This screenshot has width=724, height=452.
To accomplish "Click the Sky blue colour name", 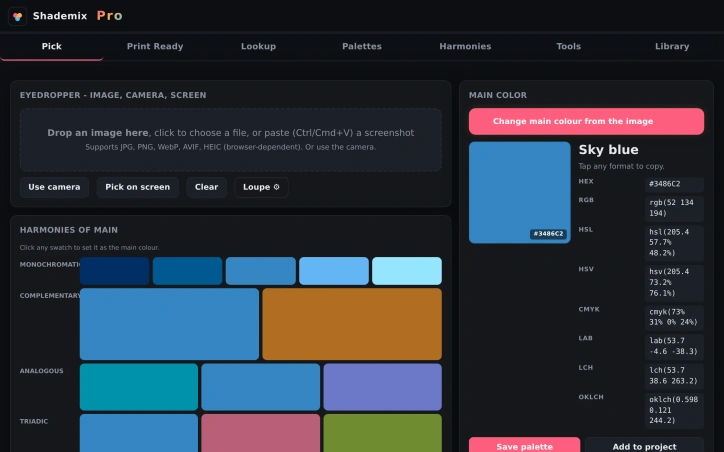I will pyautogui.click(x=609, y=150).
